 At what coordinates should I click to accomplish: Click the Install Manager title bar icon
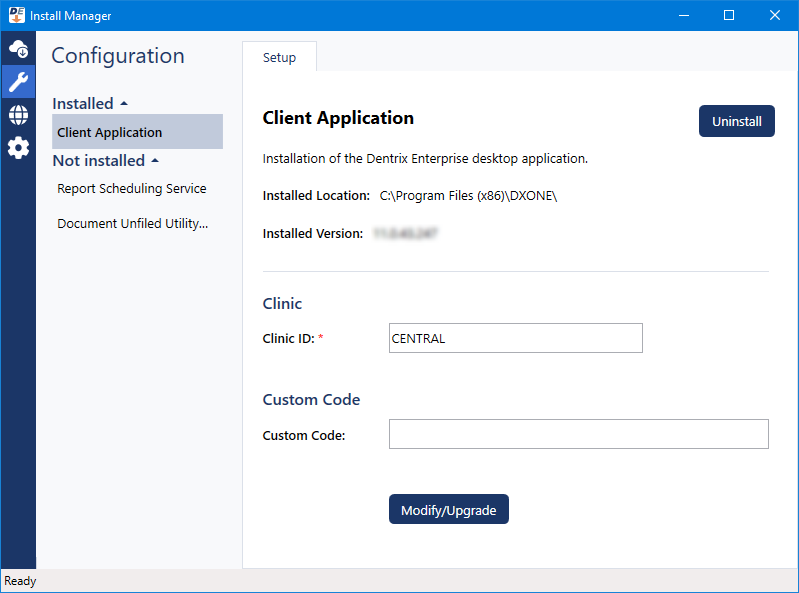[x=16, y=15]
